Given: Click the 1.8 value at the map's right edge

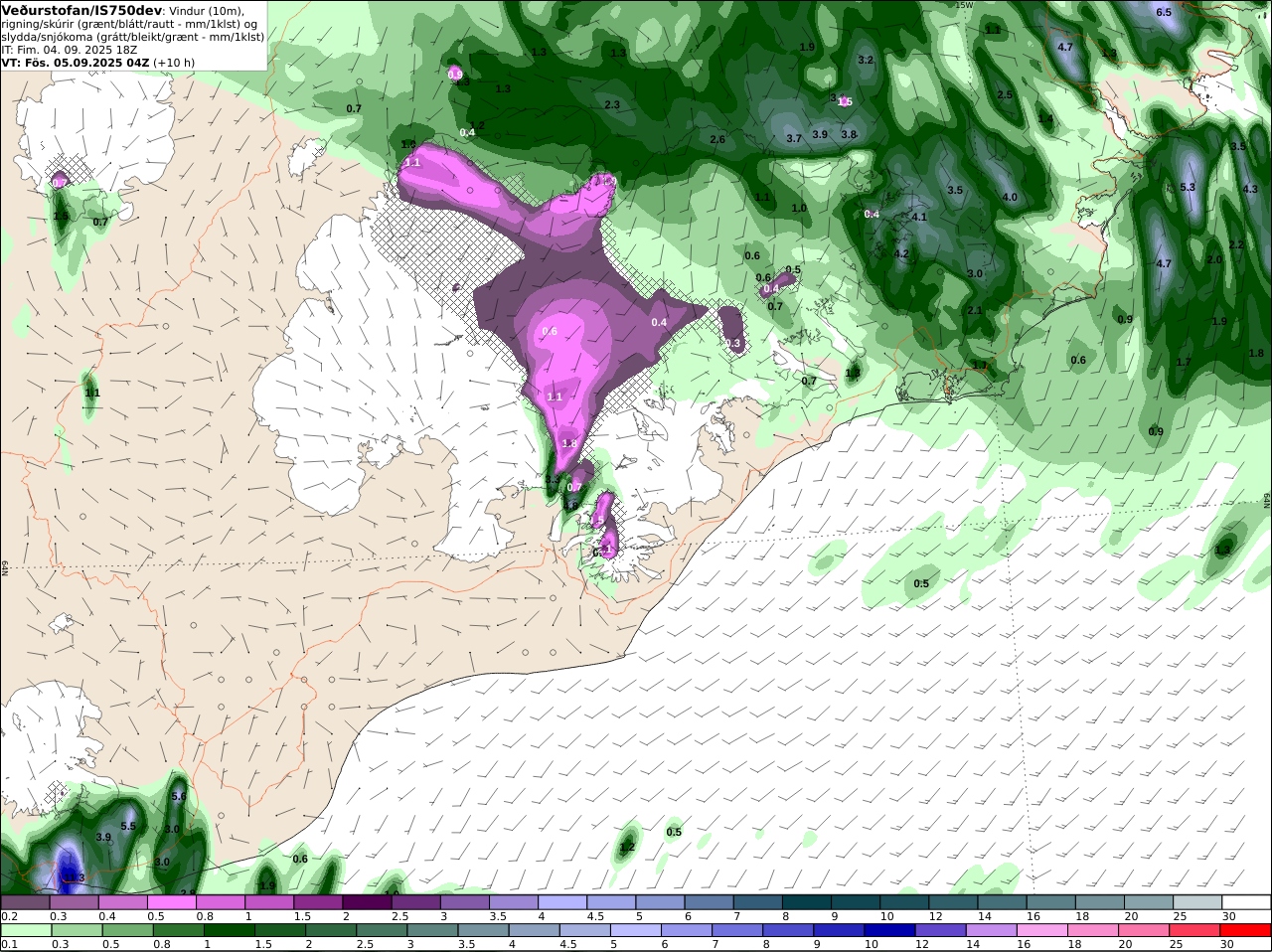Looking at the screenshot, I should coord(1256,353).
